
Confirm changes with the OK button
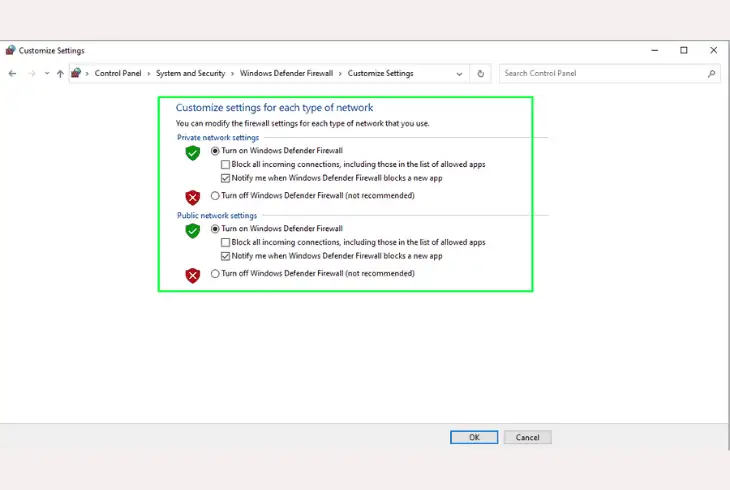[474, 437]
